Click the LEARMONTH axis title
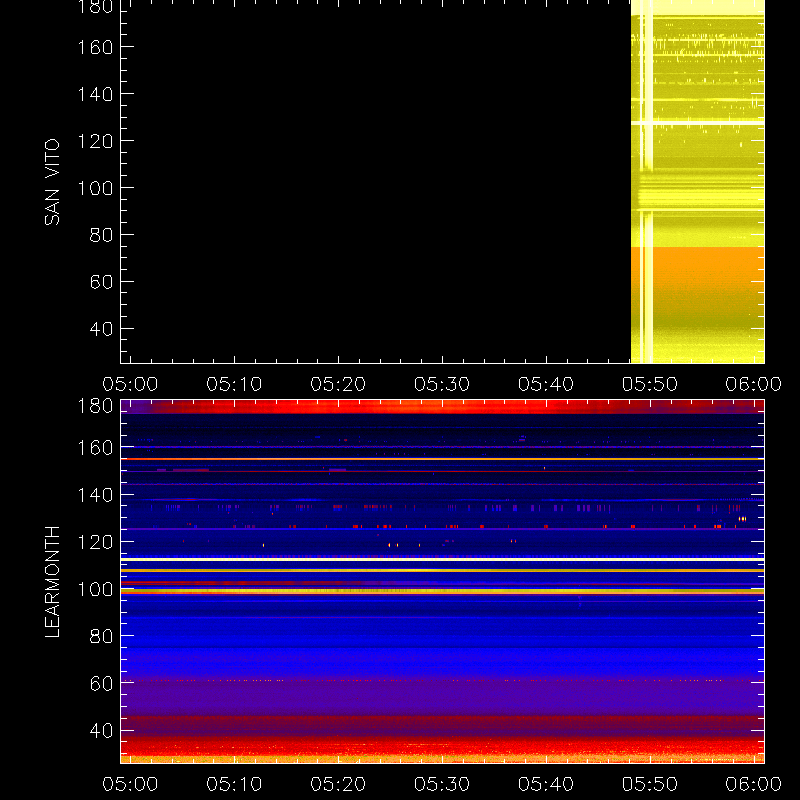 coord(52,582)
